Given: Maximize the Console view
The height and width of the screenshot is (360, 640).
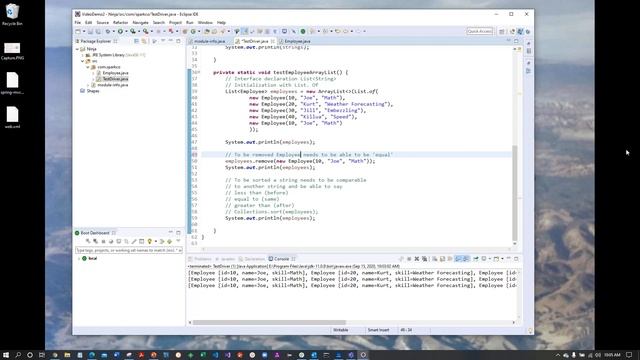Looking at the screenshot, I should click(x=516, y=259).
